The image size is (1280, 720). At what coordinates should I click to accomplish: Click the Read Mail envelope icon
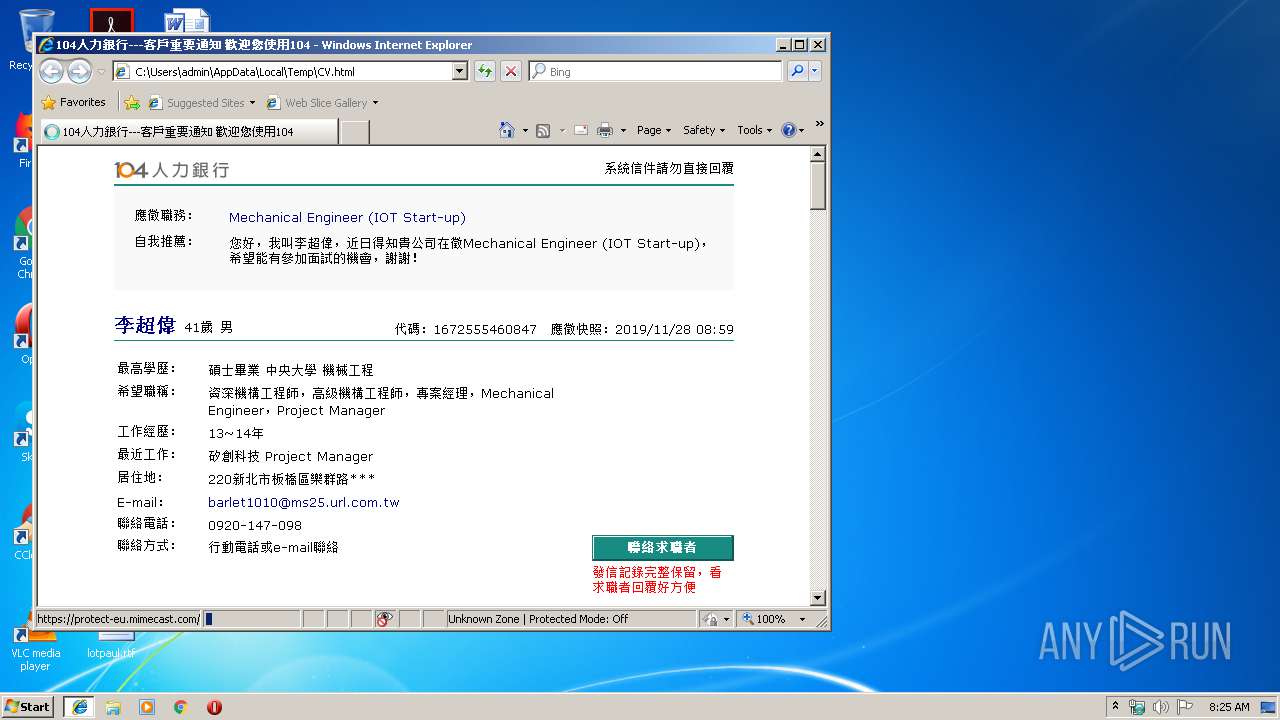coord(581,130)
